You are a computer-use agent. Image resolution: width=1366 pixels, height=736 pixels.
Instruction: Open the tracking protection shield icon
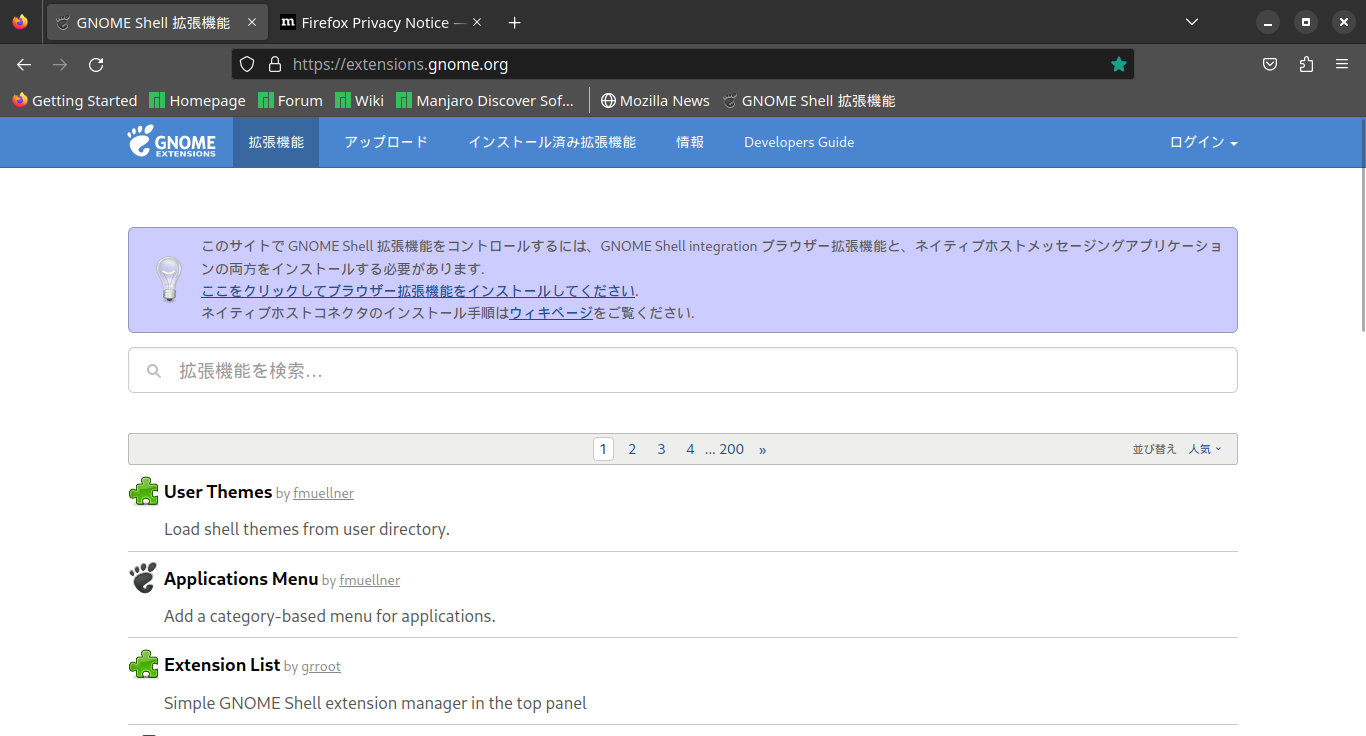(x=247, y=64)
